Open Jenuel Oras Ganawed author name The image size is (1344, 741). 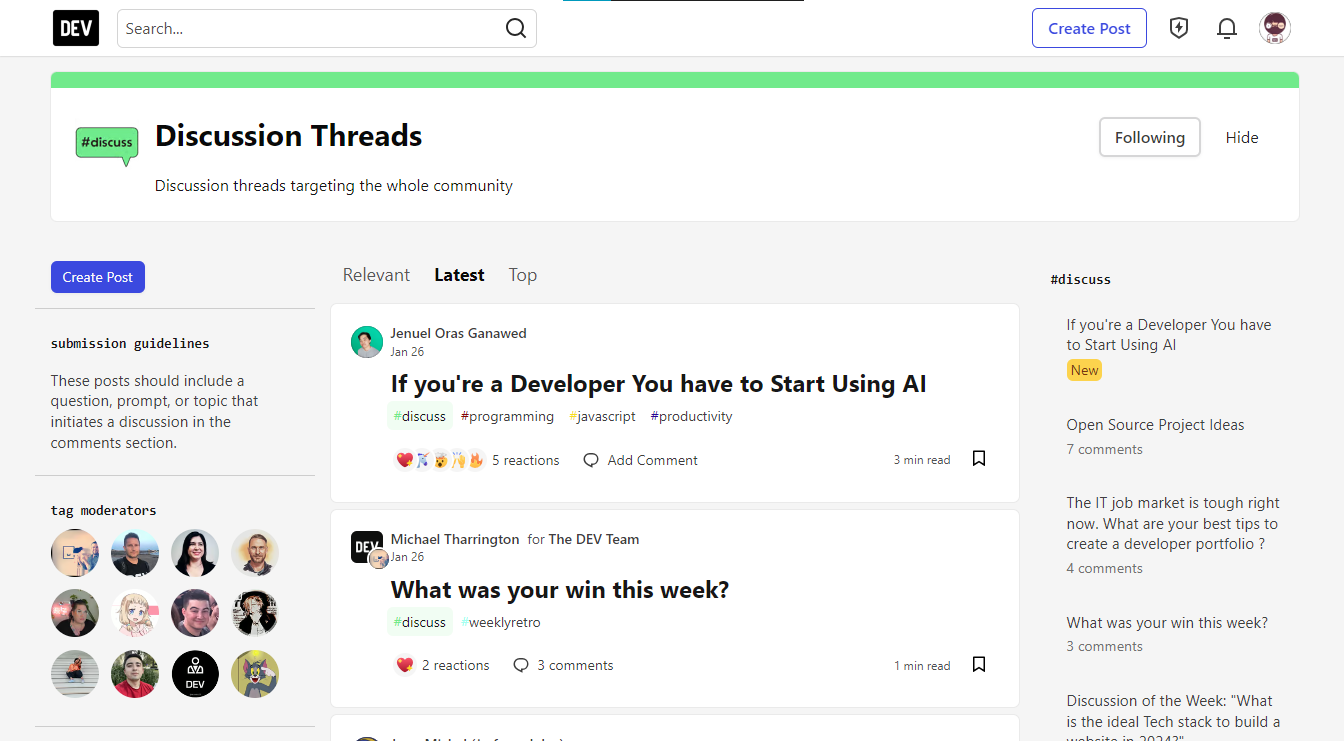[x=458, y=333]
